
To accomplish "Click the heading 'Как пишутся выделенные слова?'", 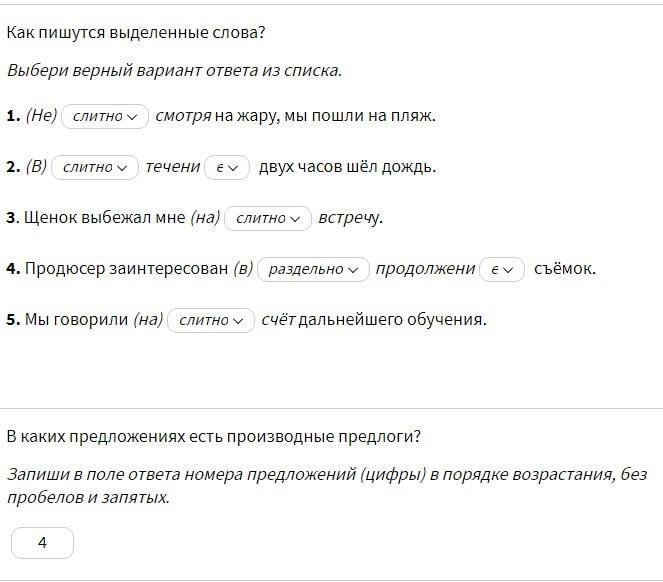I will (x=136, y=33).
